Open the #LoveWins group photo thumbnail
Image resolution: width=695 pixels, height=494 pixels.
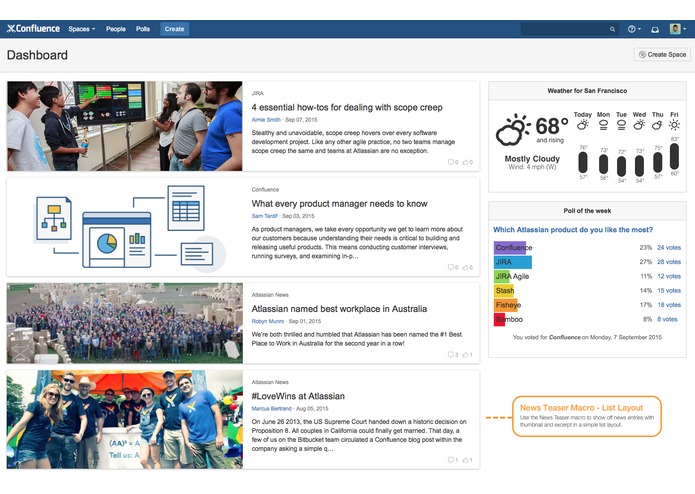(125, 420)
